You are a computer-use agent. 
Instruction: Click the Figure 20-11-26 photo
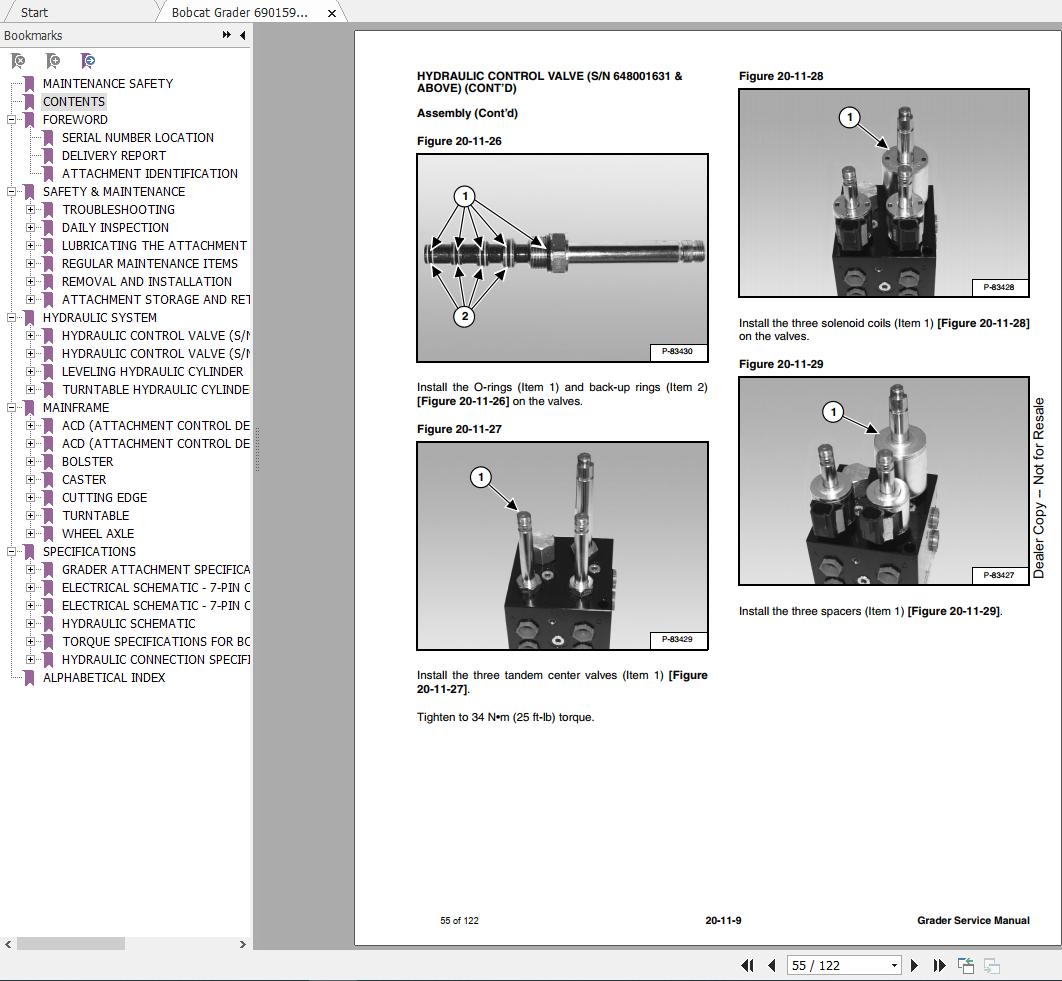click(x=562, y=258)
